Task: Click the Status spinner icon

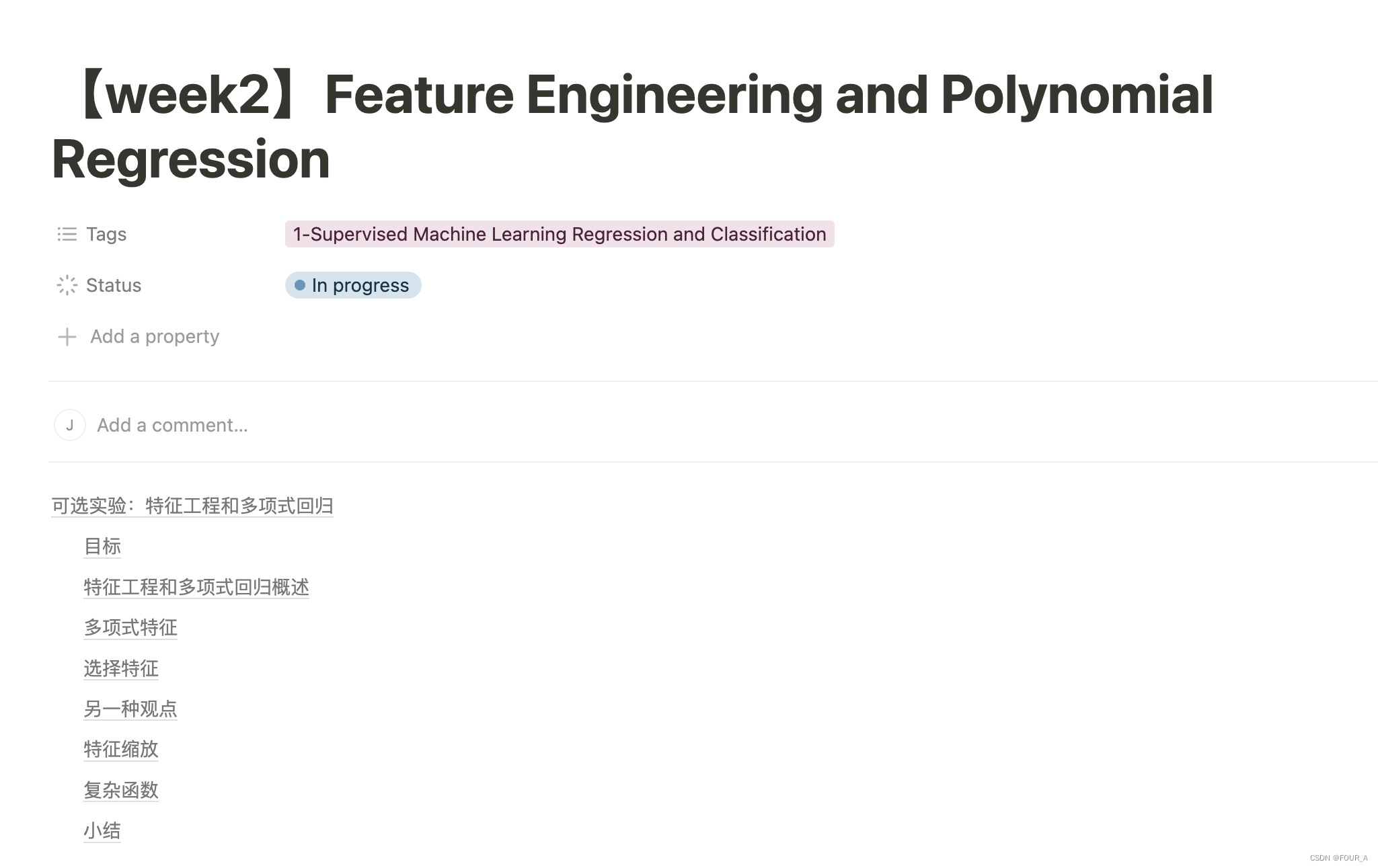Action: tap(67, 285)
